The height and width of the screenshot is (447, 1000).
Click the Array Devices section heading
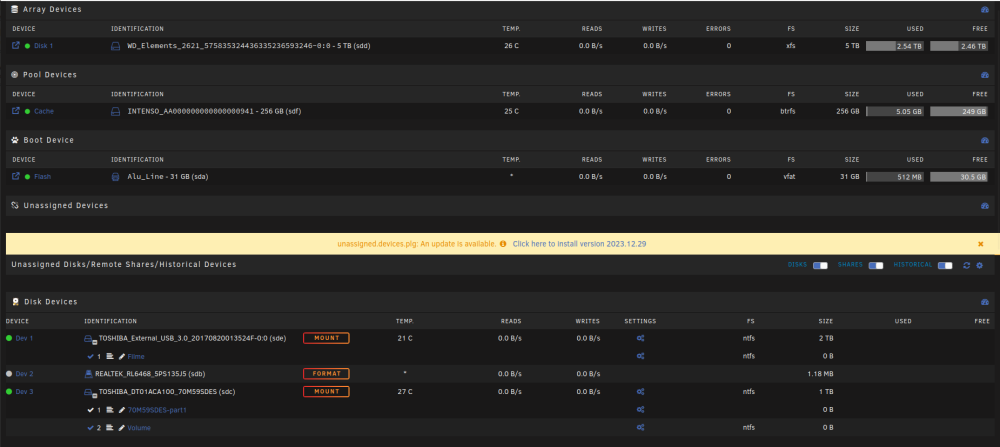pyautogui.click(x=52, y=10)
